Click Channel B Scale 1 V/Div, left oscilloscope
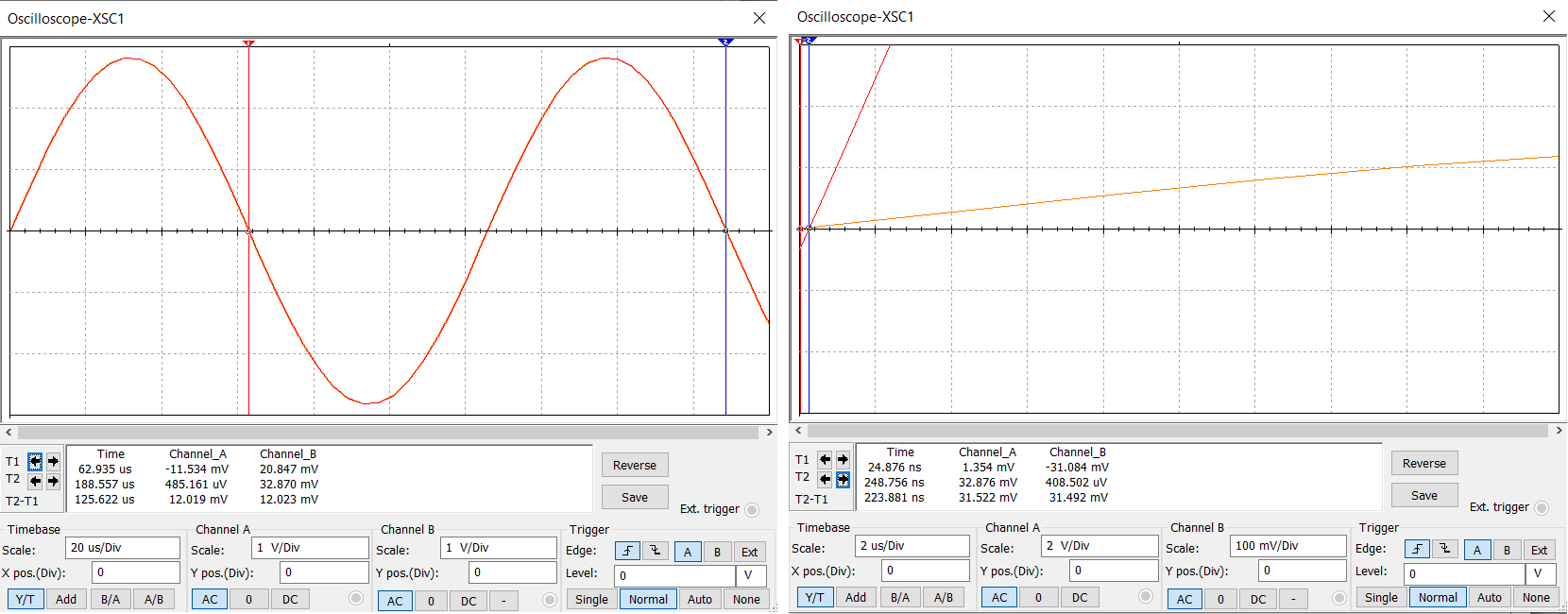Image resolution: width=1568 pixels, height=614 pixels. tap(499, 548)
